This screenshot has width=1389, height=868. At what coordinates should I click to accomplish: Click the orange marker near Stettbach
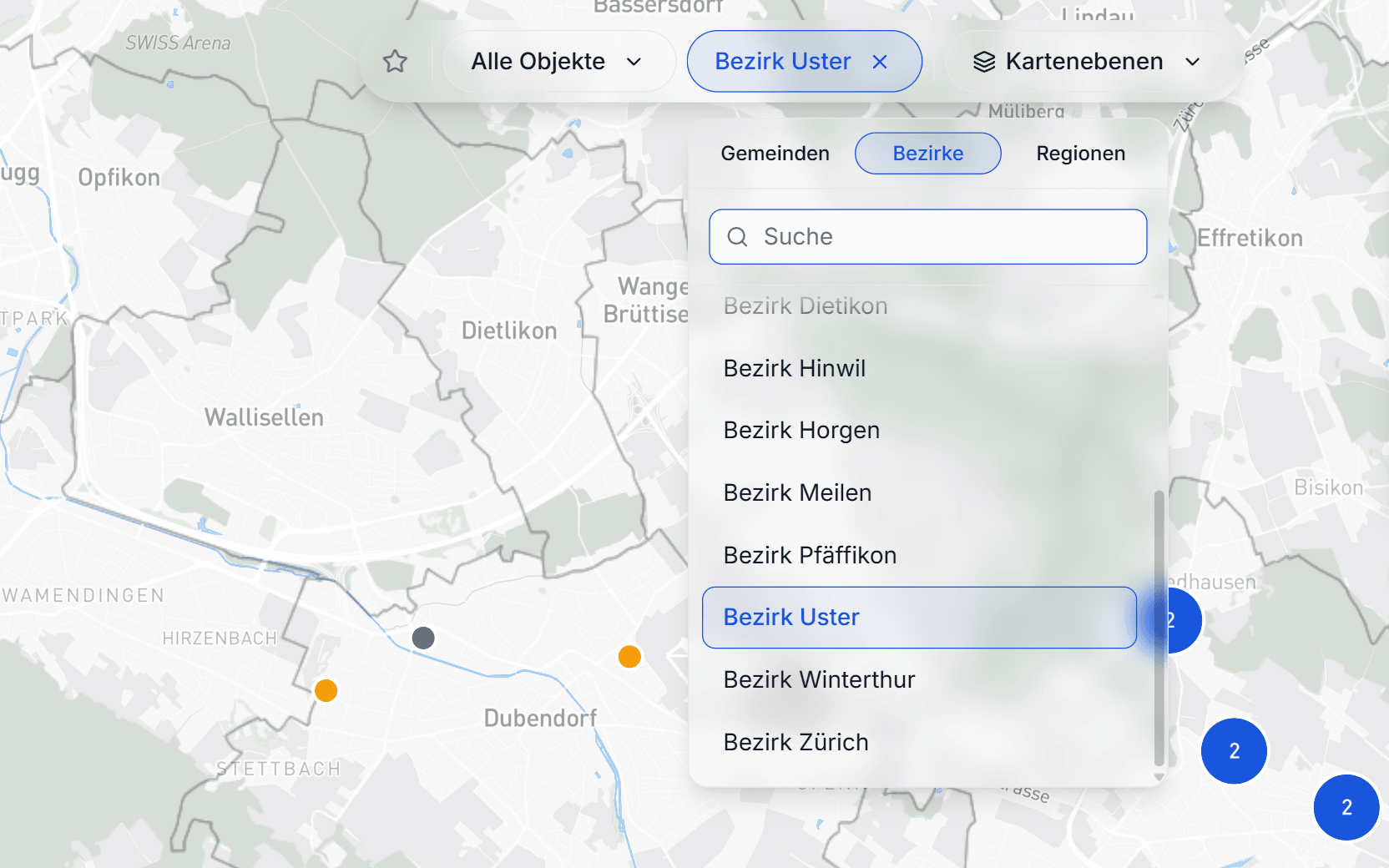coord(326,691)
